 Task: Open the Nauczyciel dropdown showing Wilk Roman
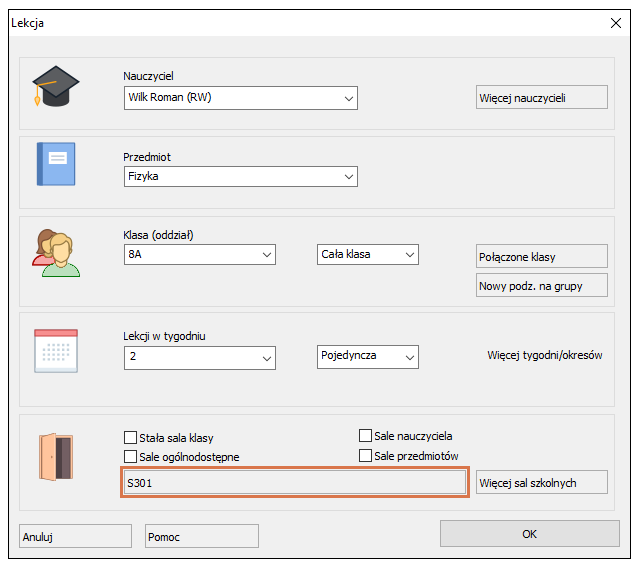pos(240,98)
